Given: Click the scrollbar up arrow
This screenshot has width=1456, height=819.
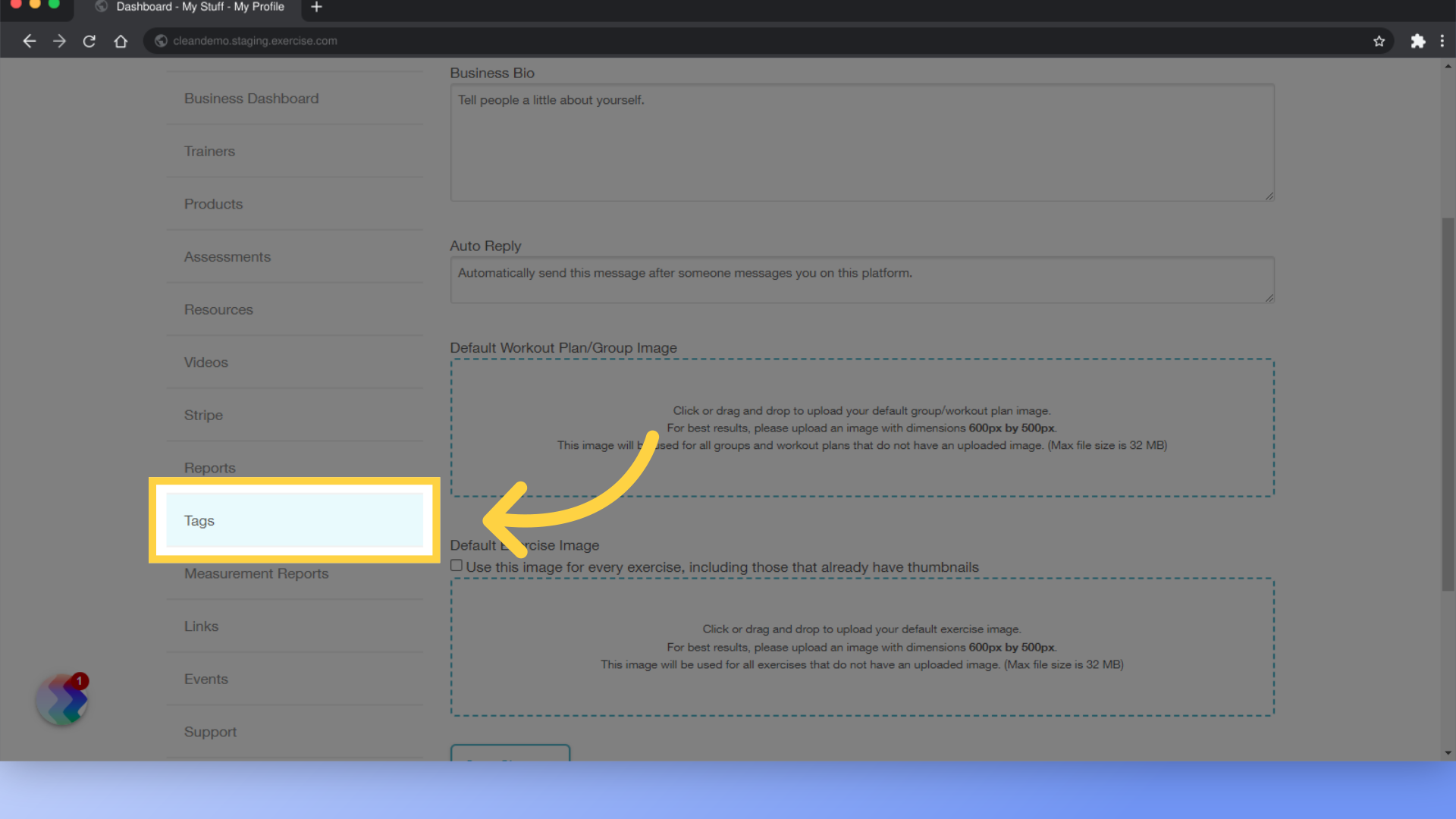Looking at the screenshot, I should (1448, 67).
